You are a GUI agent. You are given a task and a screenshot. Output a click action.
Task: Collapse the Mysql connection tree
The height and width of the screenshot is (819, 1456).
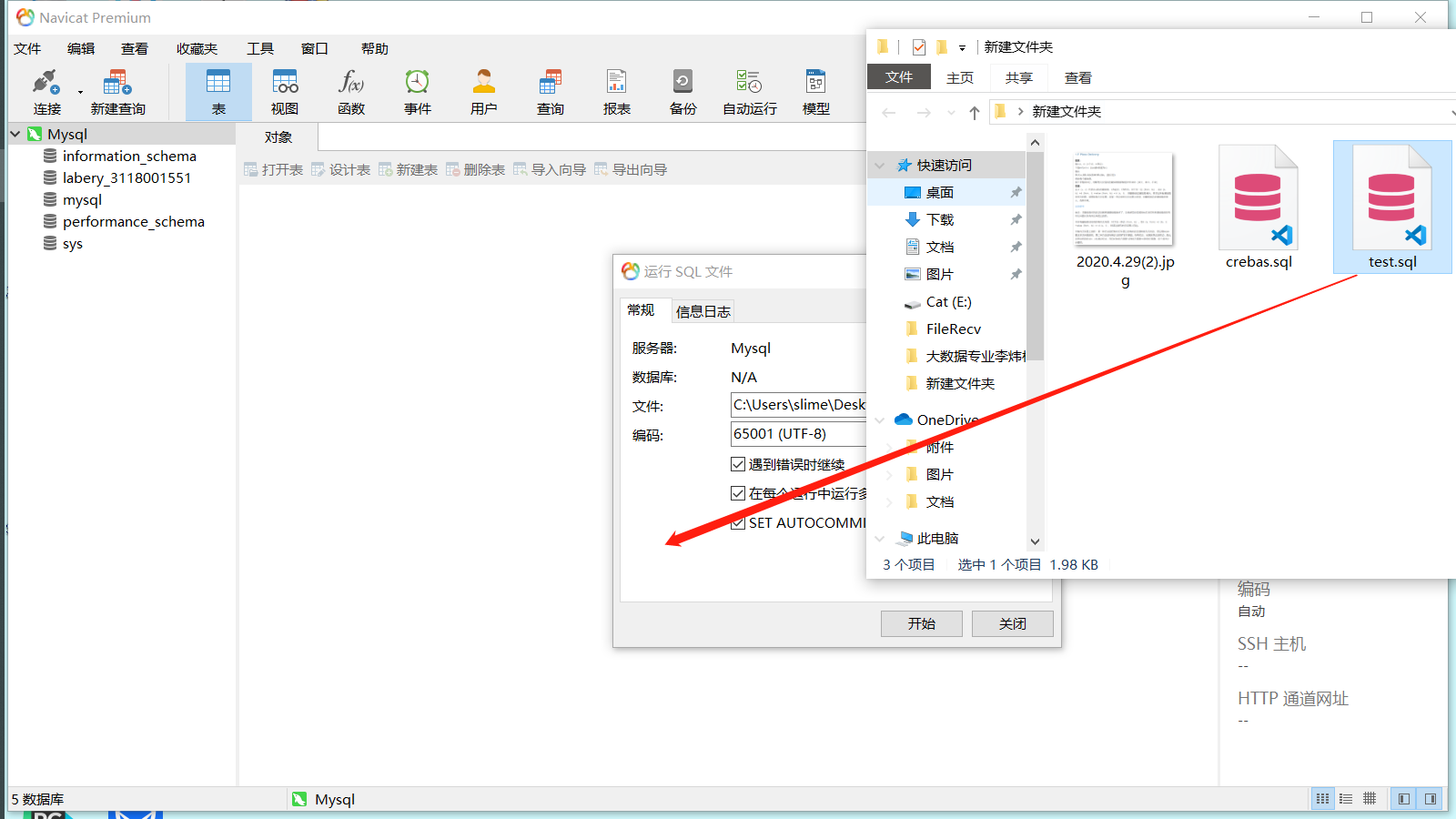click(x=15, y=133)
